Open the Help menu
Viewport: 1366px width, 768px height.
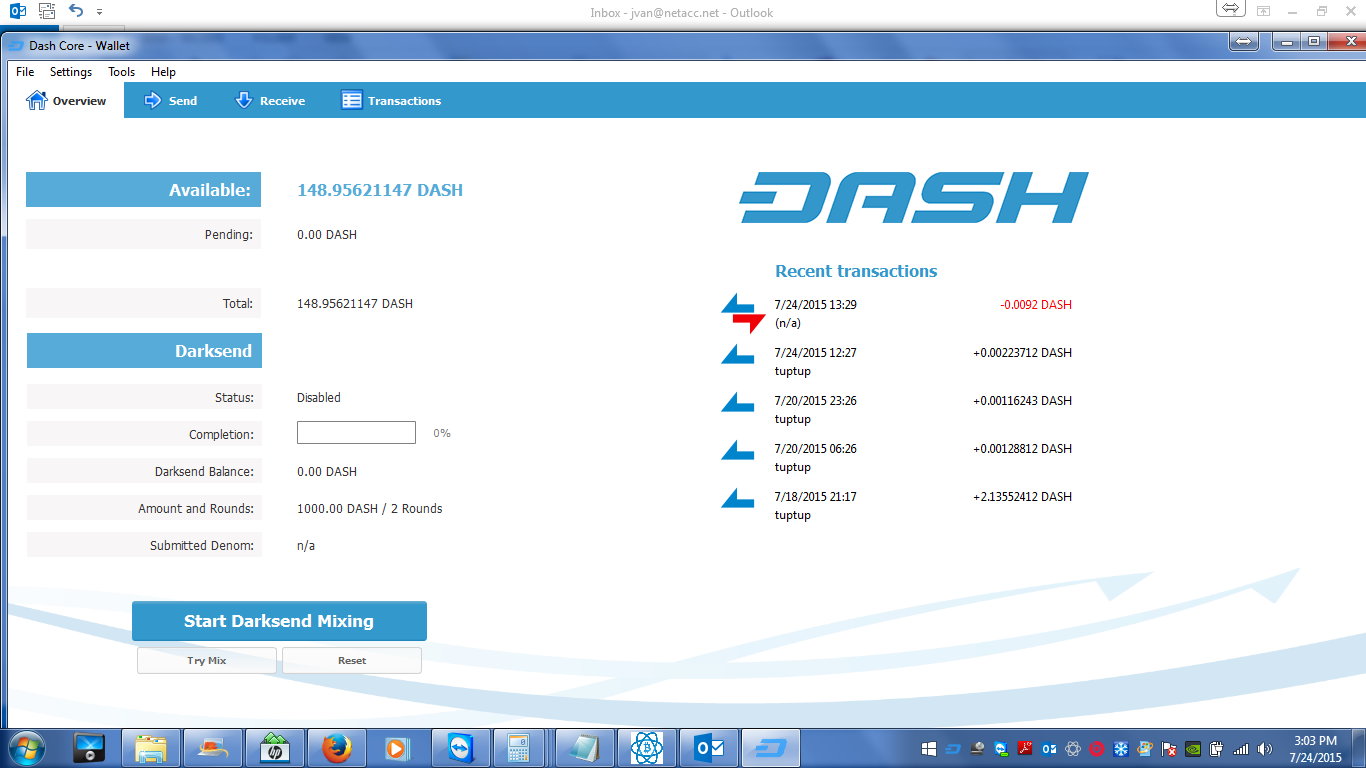coord(163,72)
